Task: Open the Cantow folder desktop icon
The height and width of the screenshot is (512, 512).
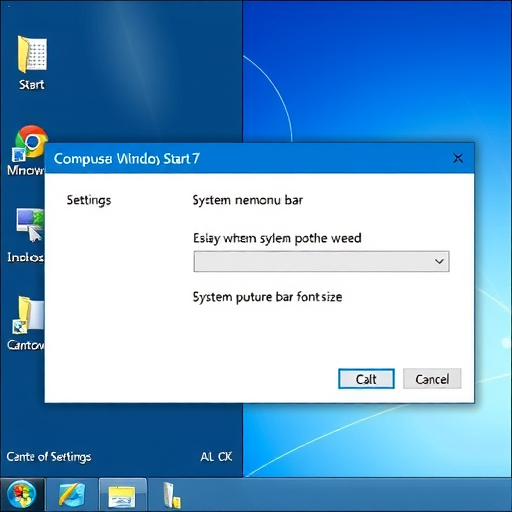Action: [x=28, y=315]
